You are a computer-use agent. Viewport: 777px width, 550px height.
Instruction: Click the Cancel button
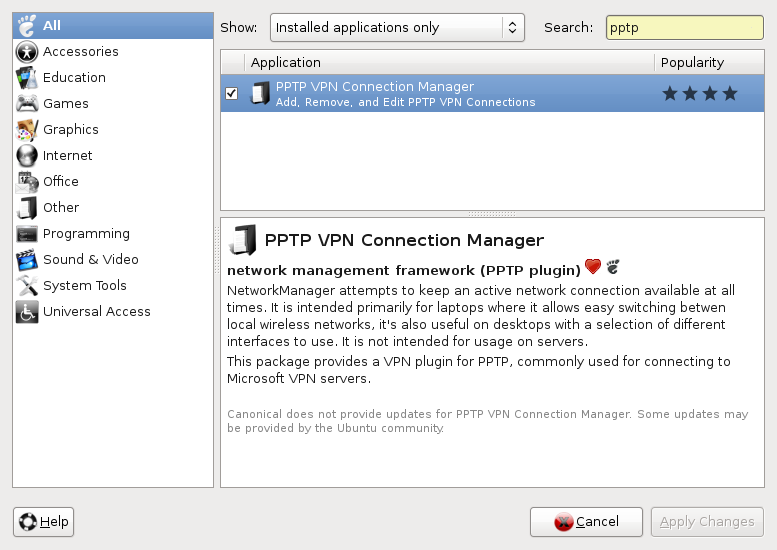point(586,522)
